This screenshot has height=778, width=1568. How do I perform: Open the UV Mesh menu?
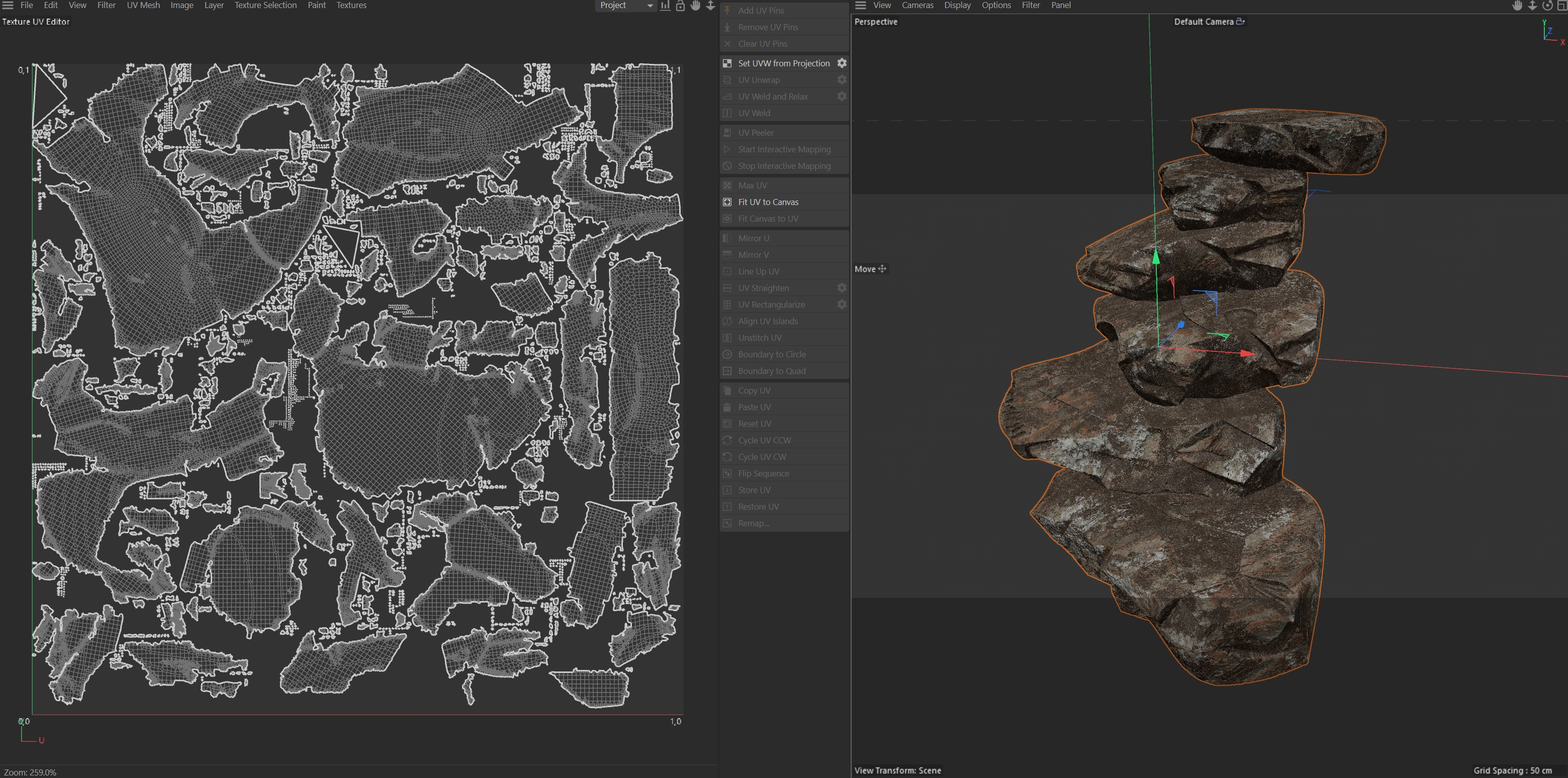click(143, 6)
